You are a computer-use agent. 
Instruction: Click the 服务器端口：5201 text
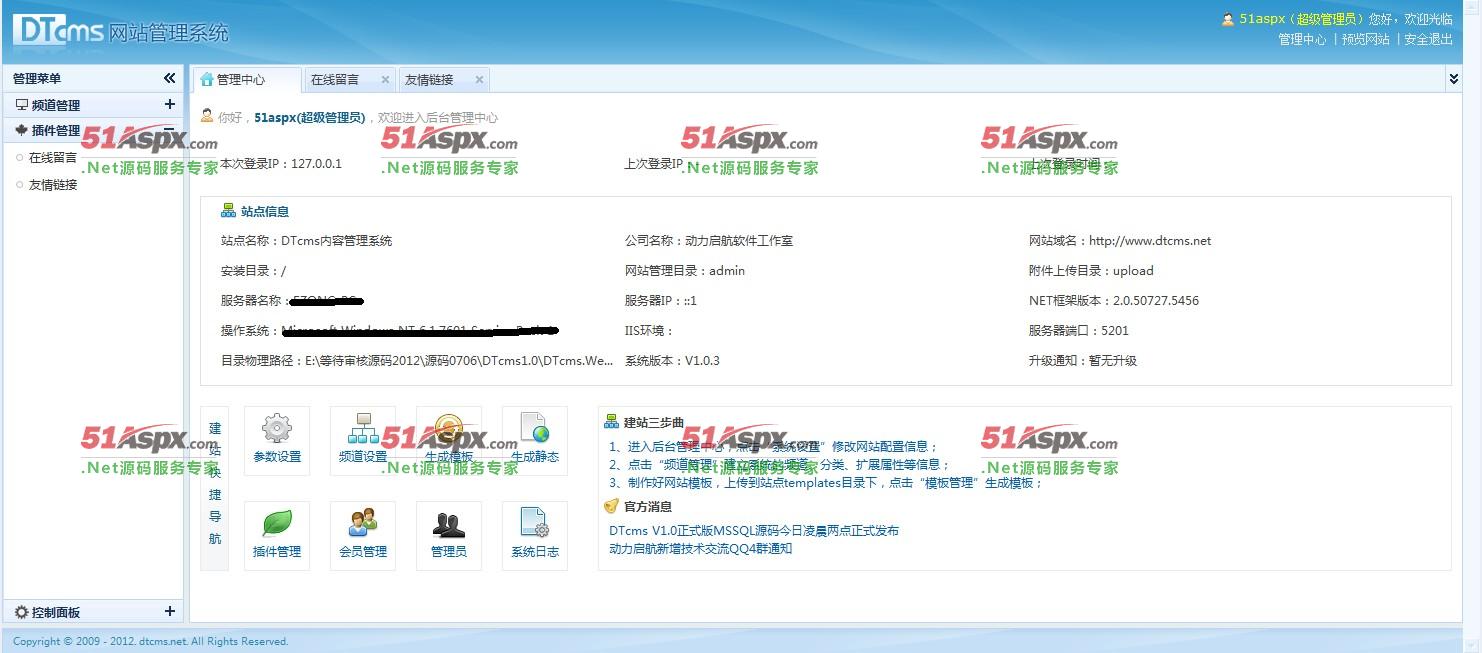(x=1079, y=331)
